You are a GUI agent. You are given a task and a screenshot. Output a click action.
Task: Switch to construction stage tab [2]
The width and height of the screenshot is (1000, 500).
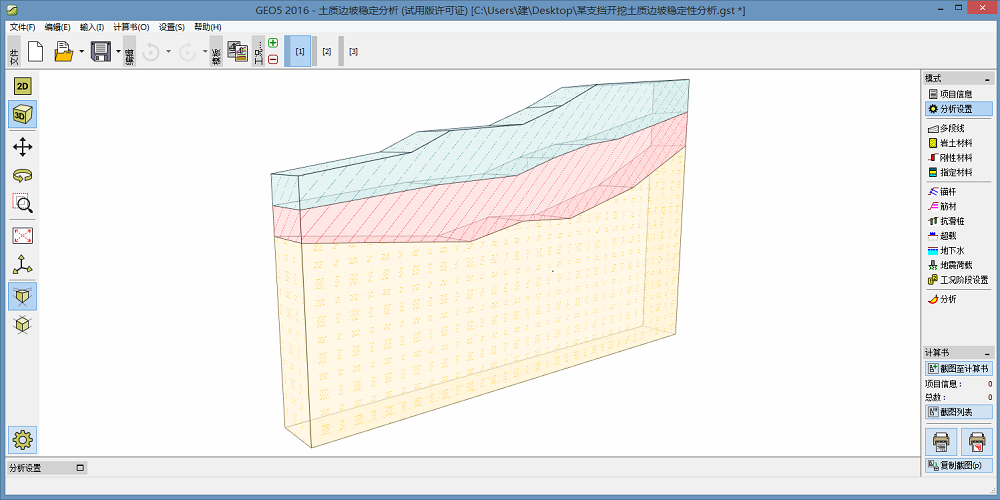pyautogui.click(x=326, y=51)
